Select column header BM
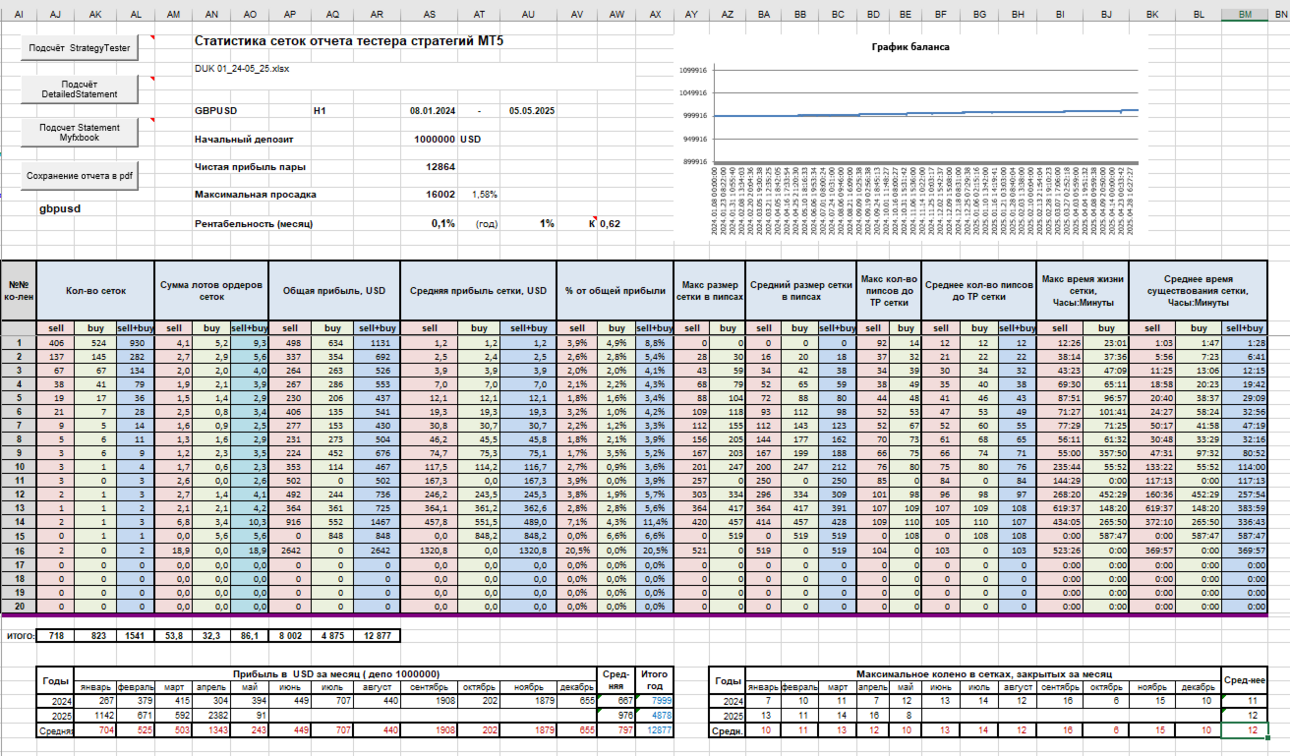Screen dimensions: 1290x756 1245,15
